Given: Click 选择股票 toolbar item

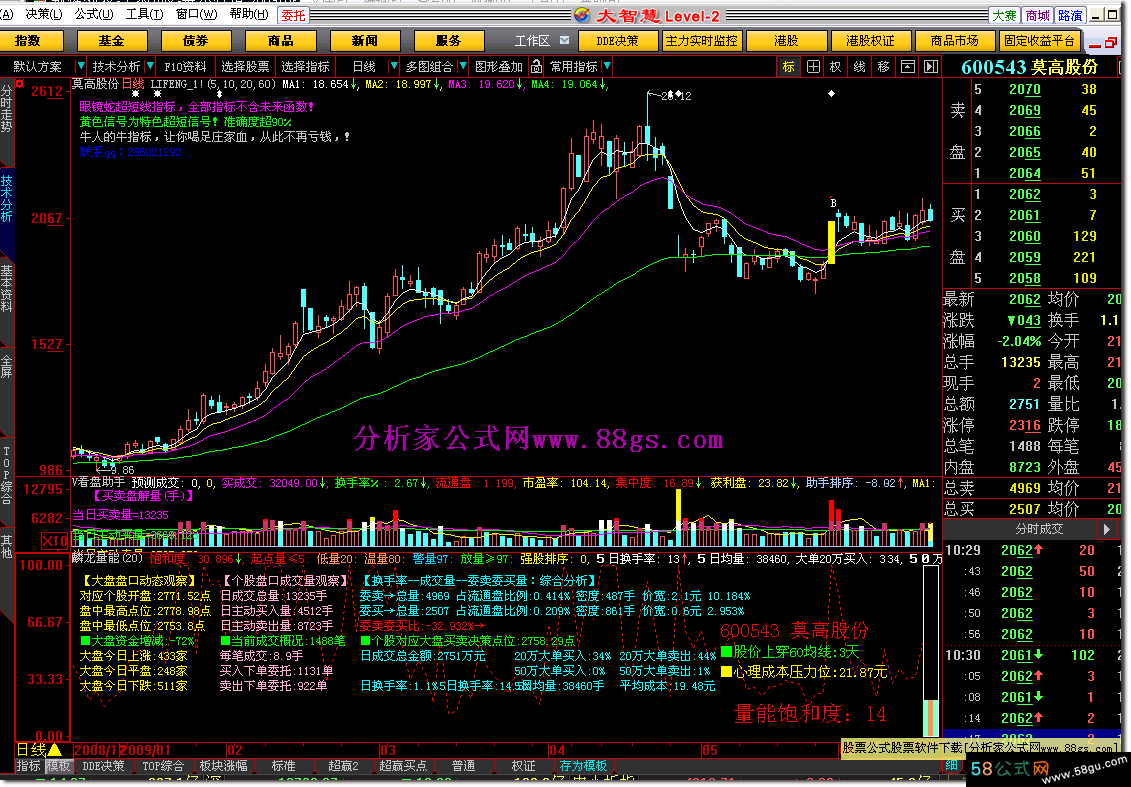Looking at the screenshot, I should 245,66.
